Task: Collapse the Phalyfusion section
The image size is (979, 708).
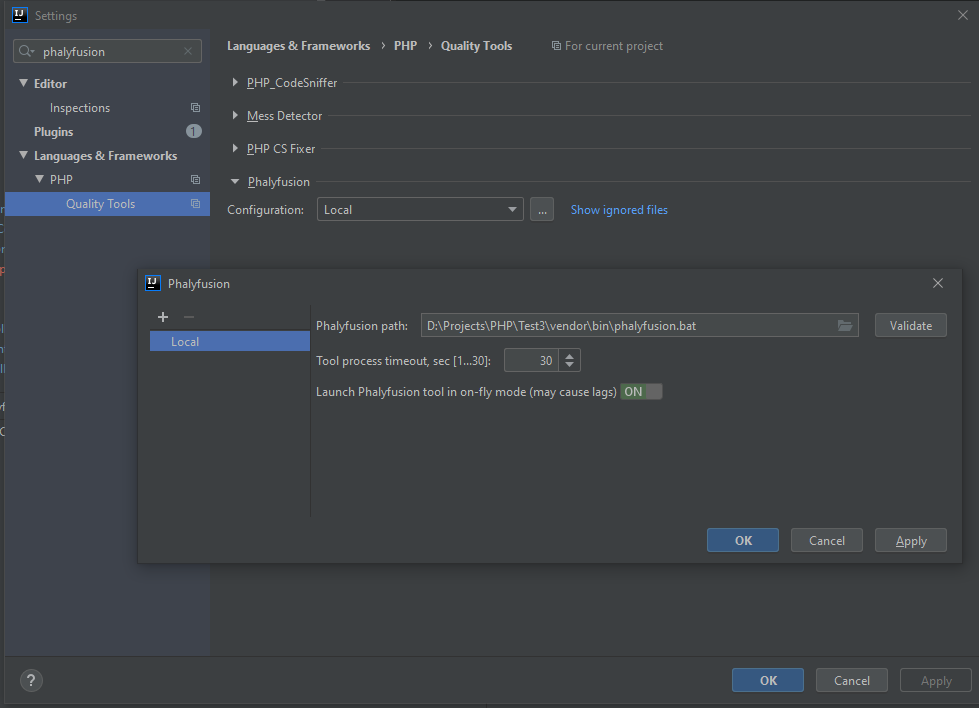Action: pyautogui.click(x=235, y=182)
